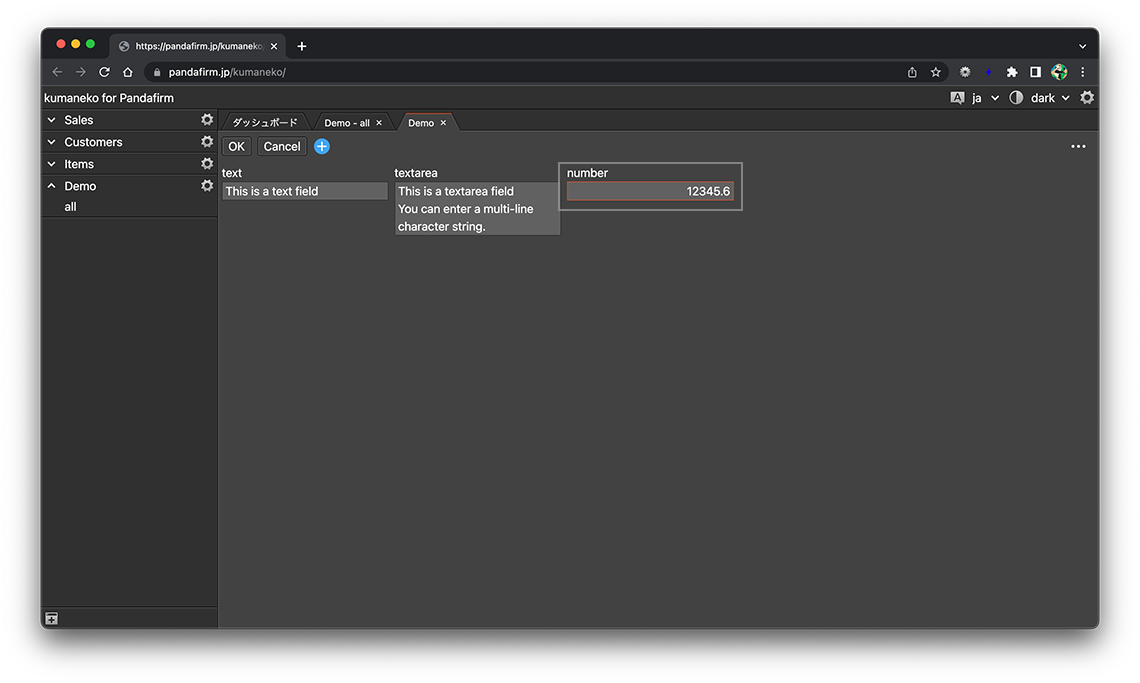Click the archive icon at sidebar bottom
The height and width of the screenshot is (683, 1140).
tap(52, 619)
